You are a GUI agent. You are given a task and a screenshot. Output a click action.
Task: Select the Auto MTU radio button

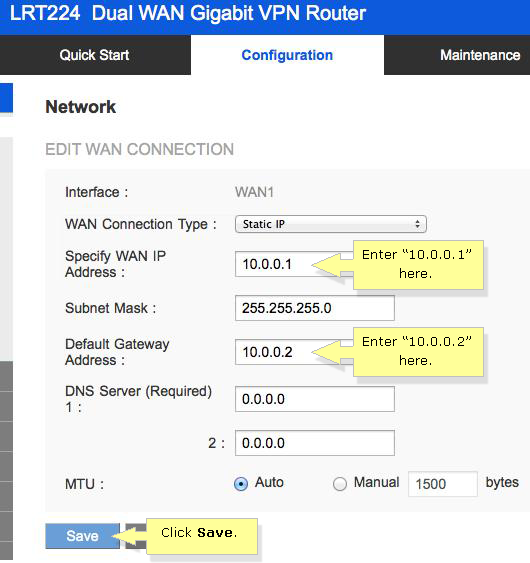click(x=241, y=484)
